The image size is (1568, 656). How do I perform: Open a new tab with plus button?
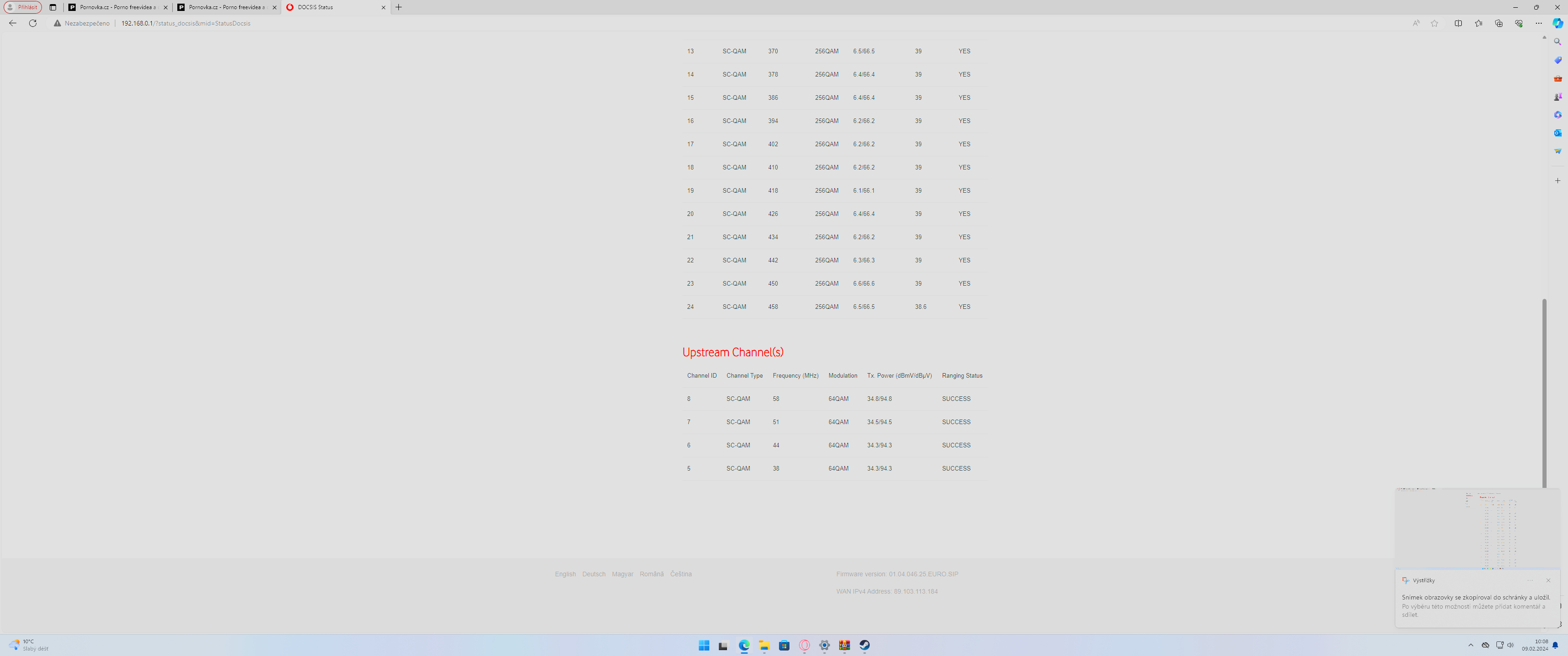pyautogui.click(x=399, y=7)
